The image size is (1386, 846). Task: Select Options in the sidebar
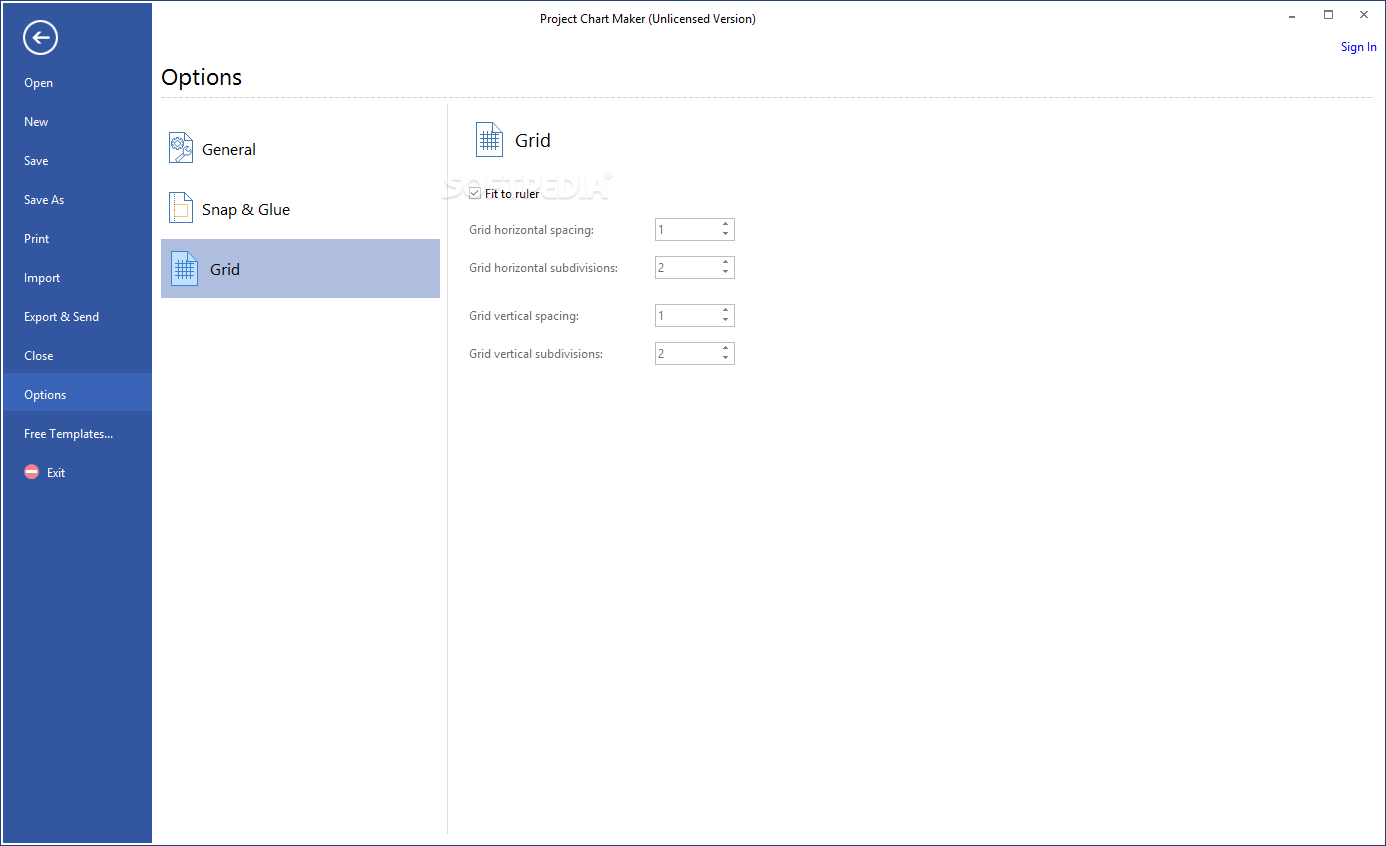point(77,395)
